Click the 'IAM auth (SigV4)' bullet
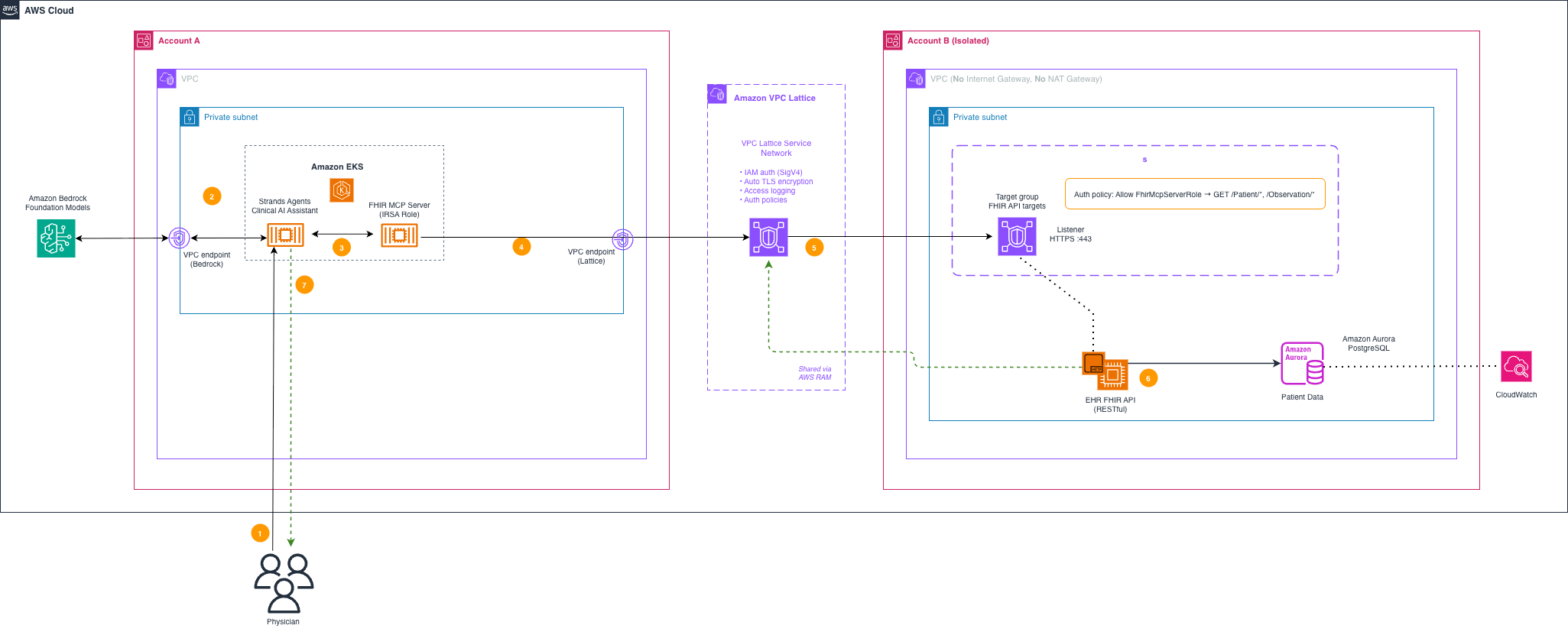Screen dimensions: 1568x635 771,173
